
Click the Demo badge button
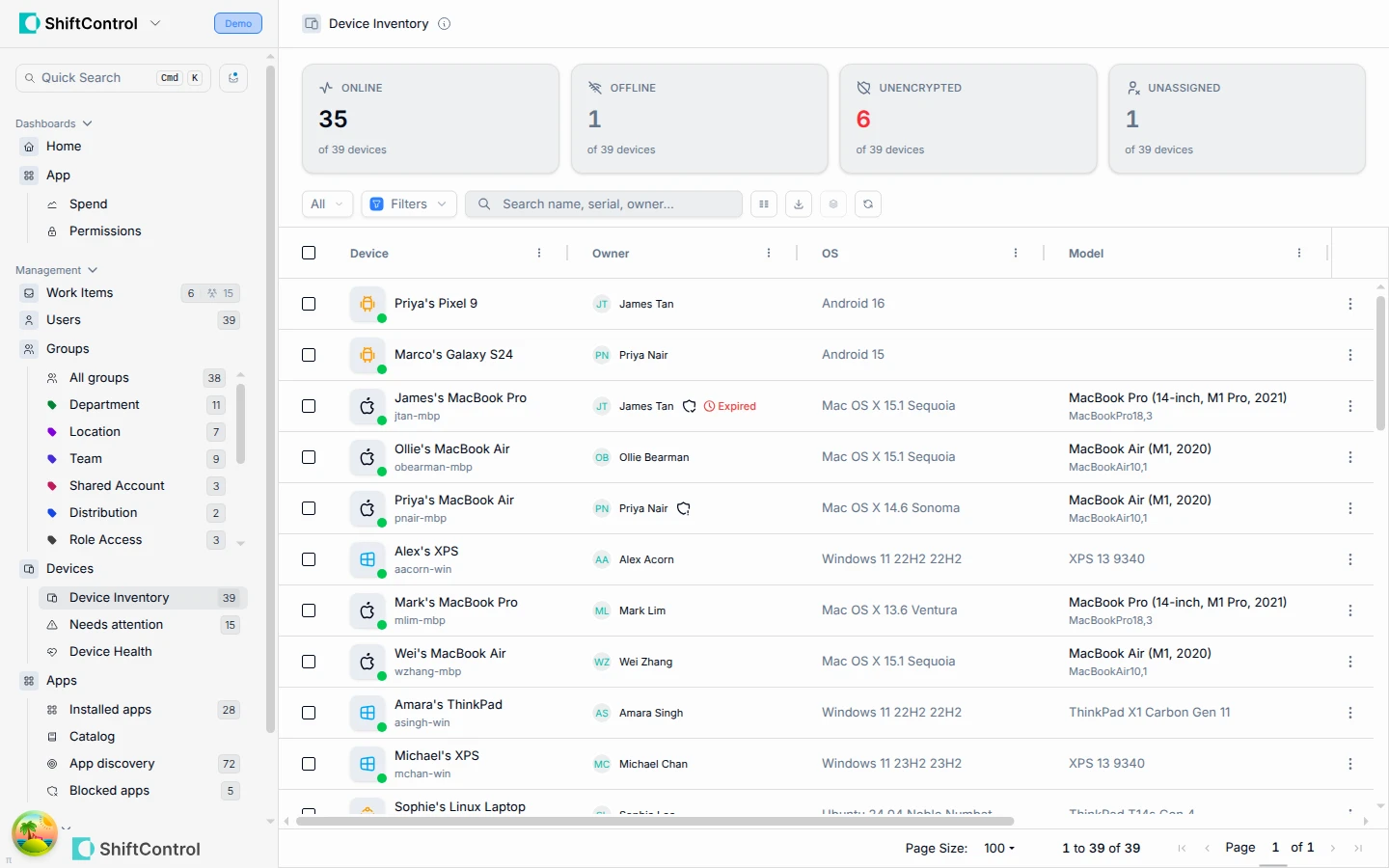pyautogui.click(x=238, y=23)
